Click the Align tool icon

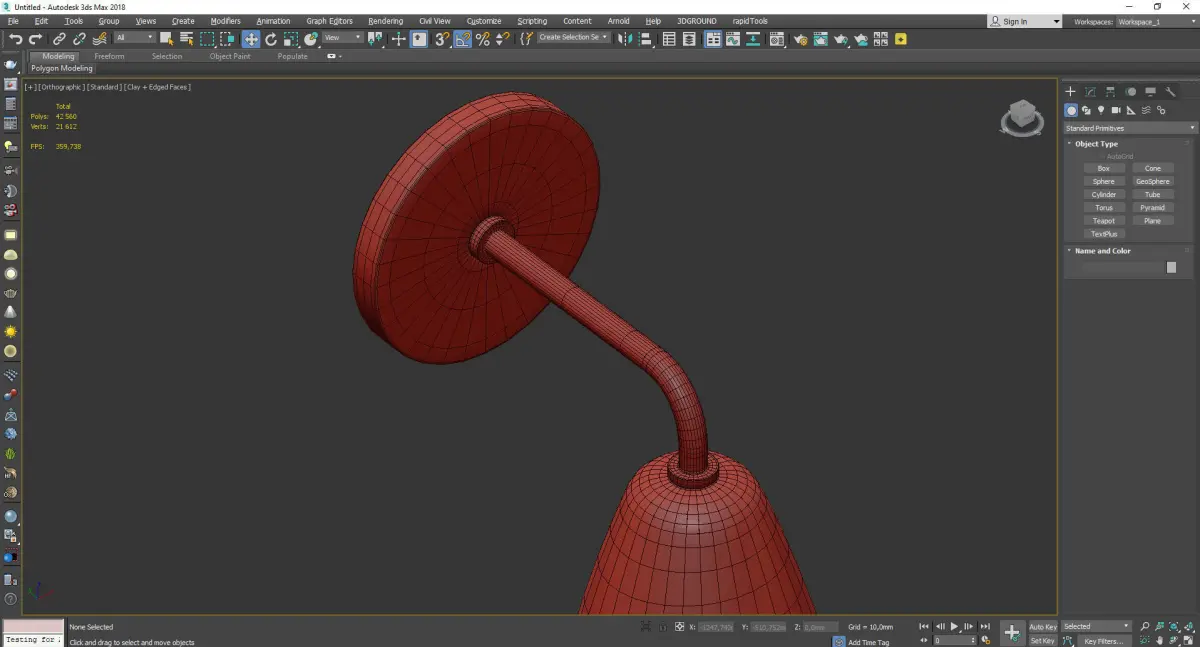pyautogui.click(x=644, y=39)
